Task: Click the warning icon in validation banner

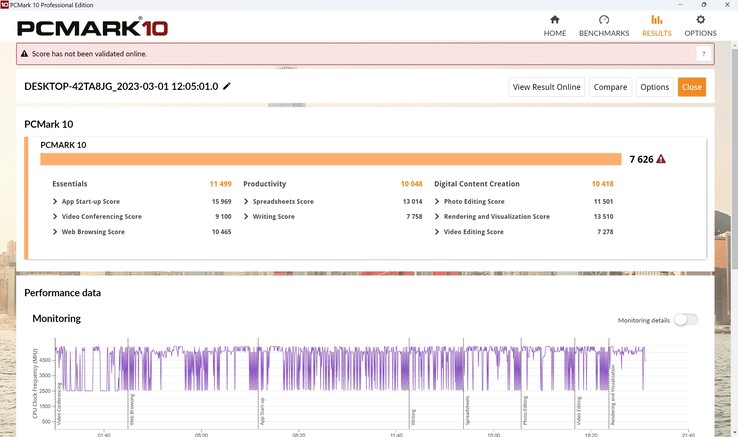Action: click(24, 54)
